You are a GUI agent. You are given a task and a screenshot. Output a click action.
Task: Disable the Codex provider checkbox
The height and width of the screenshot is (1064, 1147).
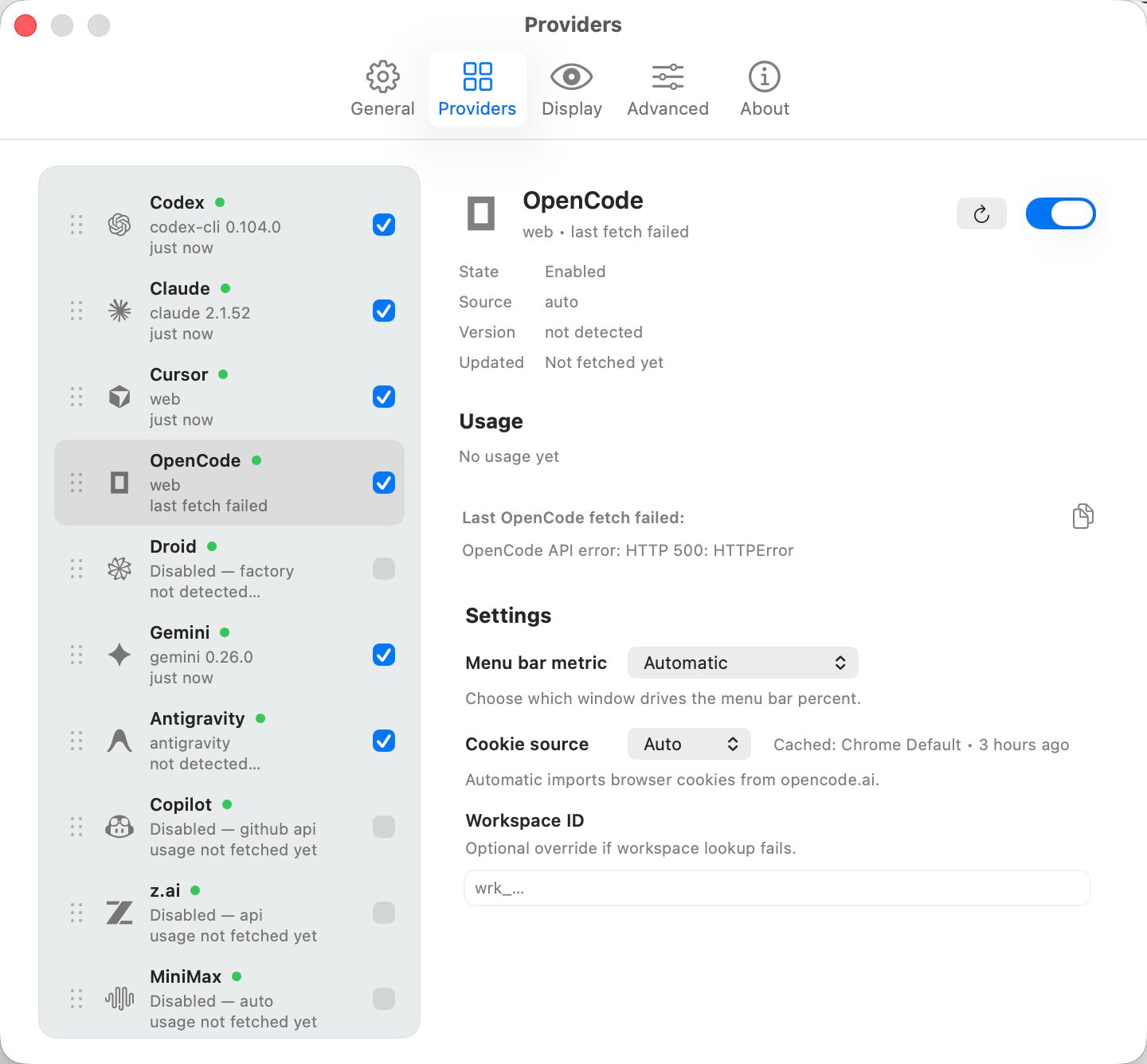(384, 225)
